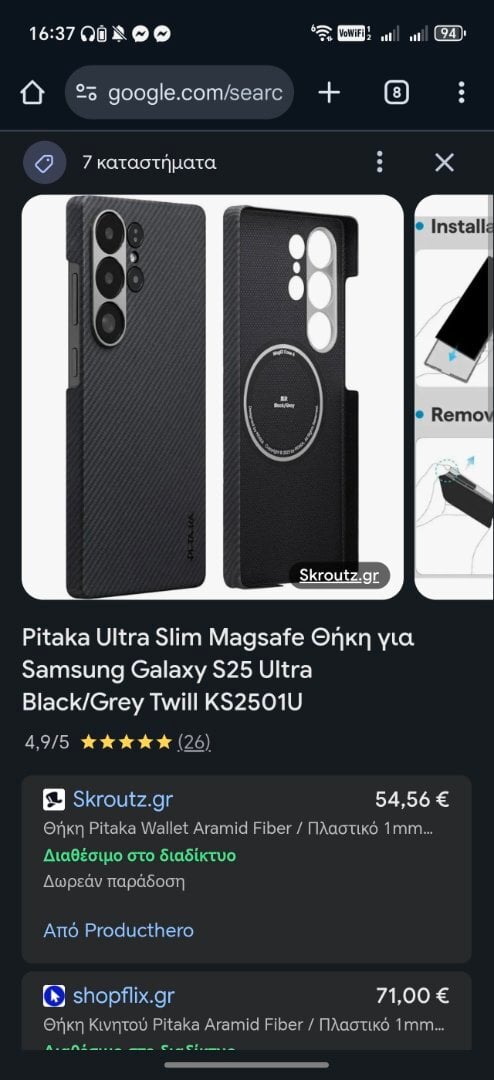The width and height of the screenshot is (494, 1080).
Task: Click the Skroutz.gr store logo icon
Action: pos(54,800)
